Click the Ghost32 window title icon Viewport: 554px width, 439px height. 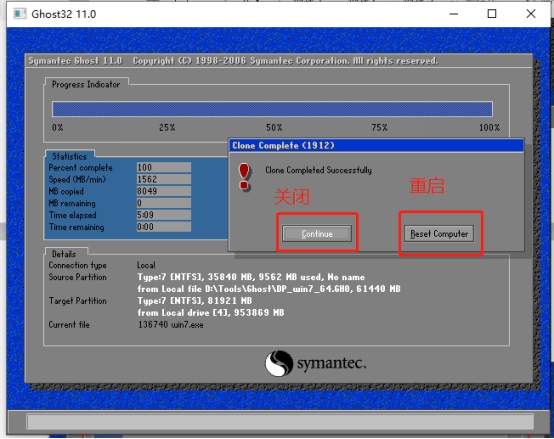[x=20, y=14]
